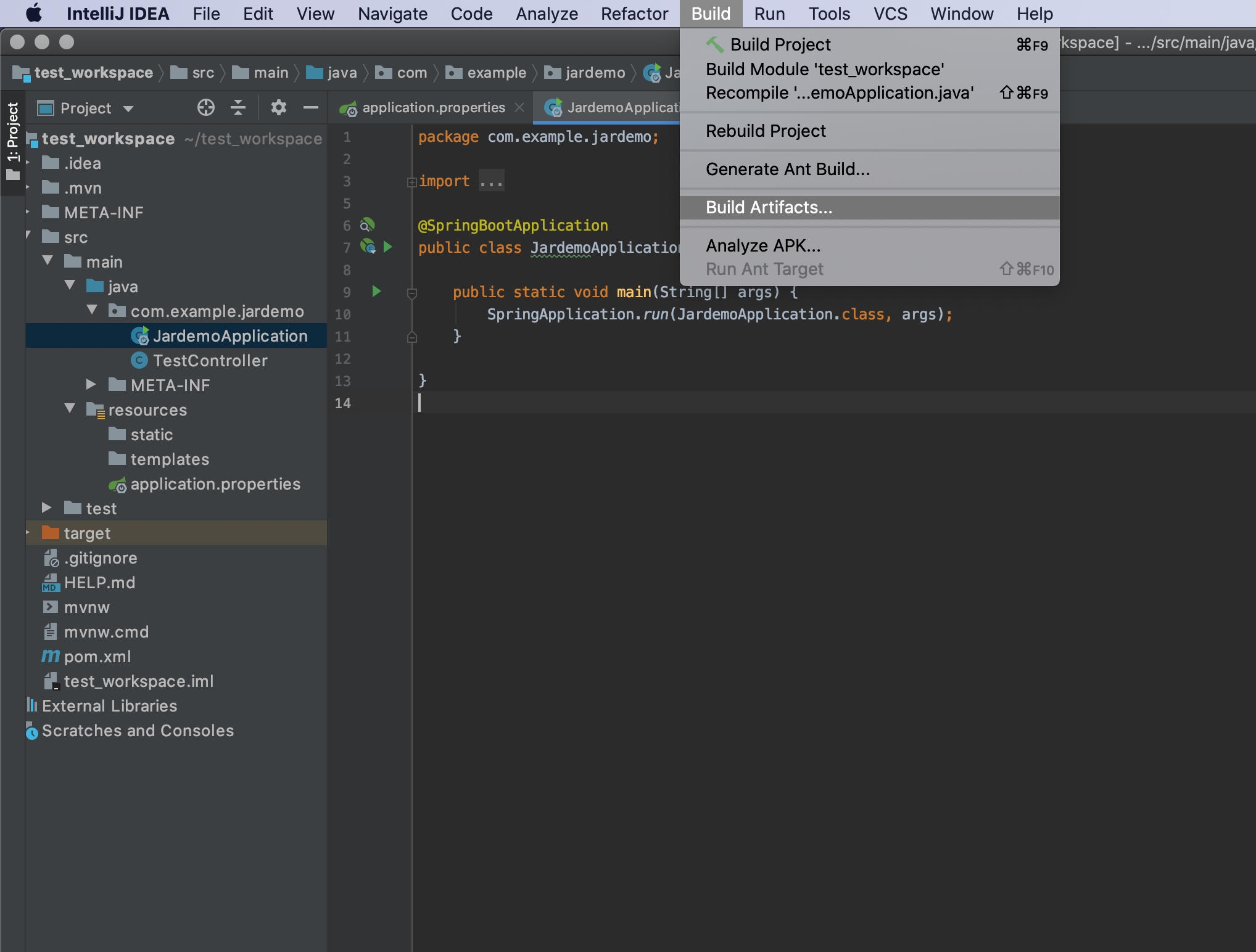Close the application.properties tab

click(520, 107)
